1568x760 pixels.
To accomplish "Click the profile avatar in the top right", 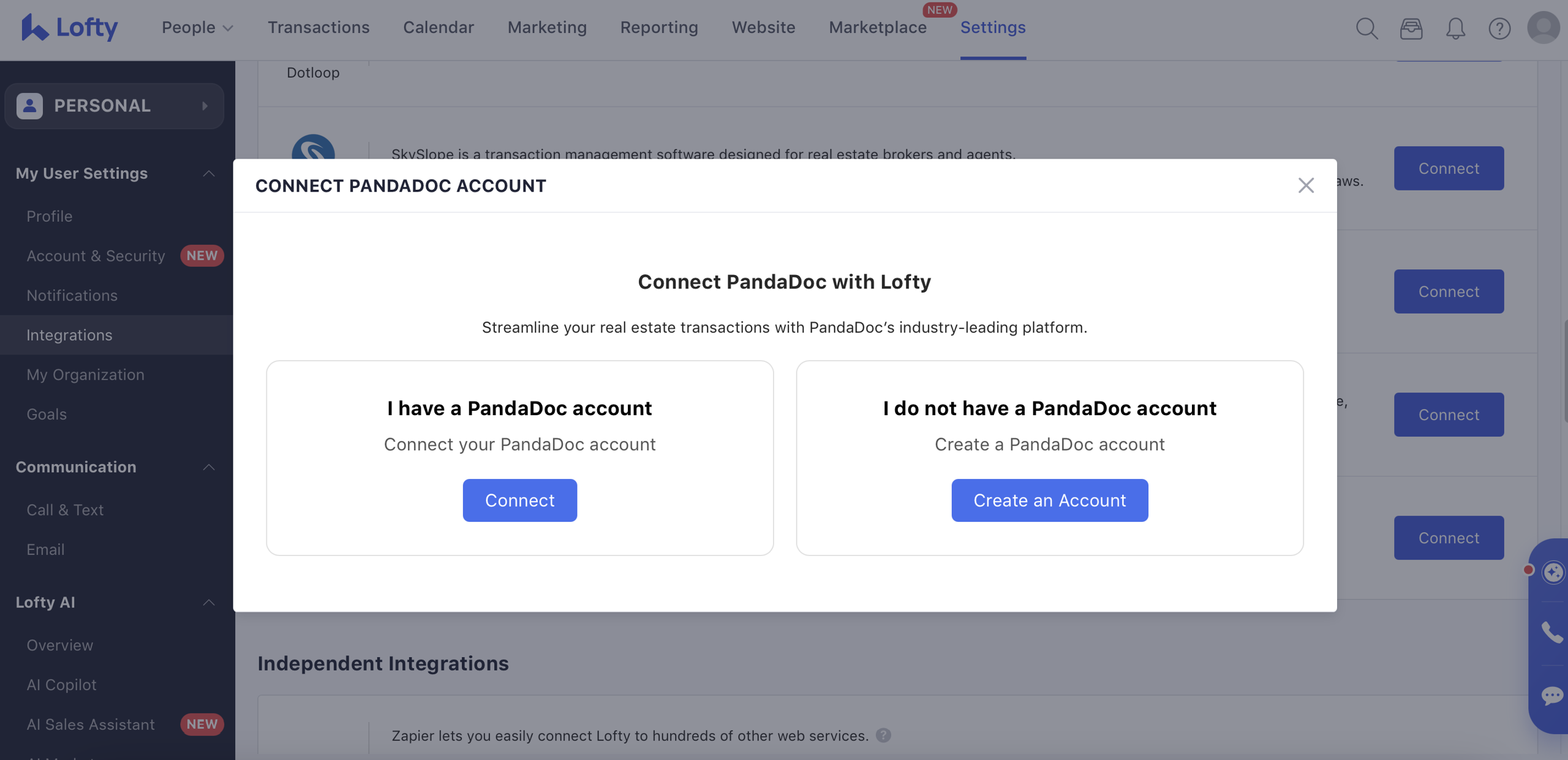I will pos(1543,27).
